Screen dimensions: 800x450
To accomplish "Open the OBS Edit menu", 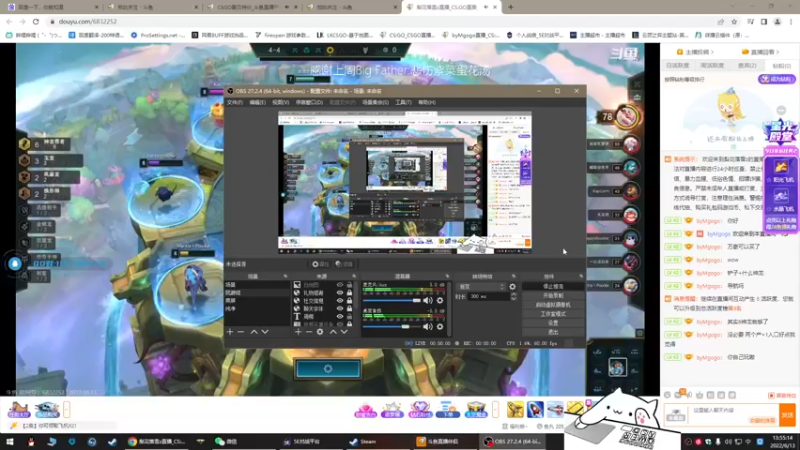I will [x=257, y=103].
